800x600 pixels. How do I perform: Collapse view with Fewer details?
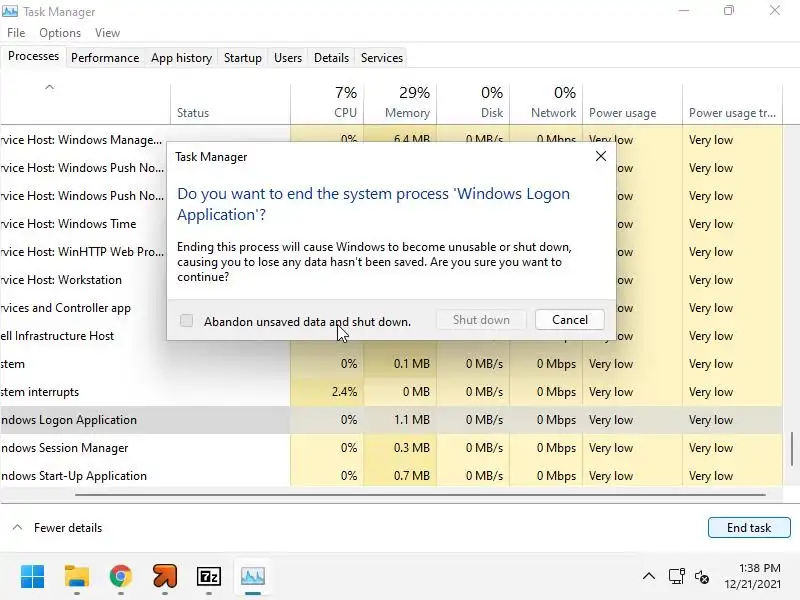58,528
